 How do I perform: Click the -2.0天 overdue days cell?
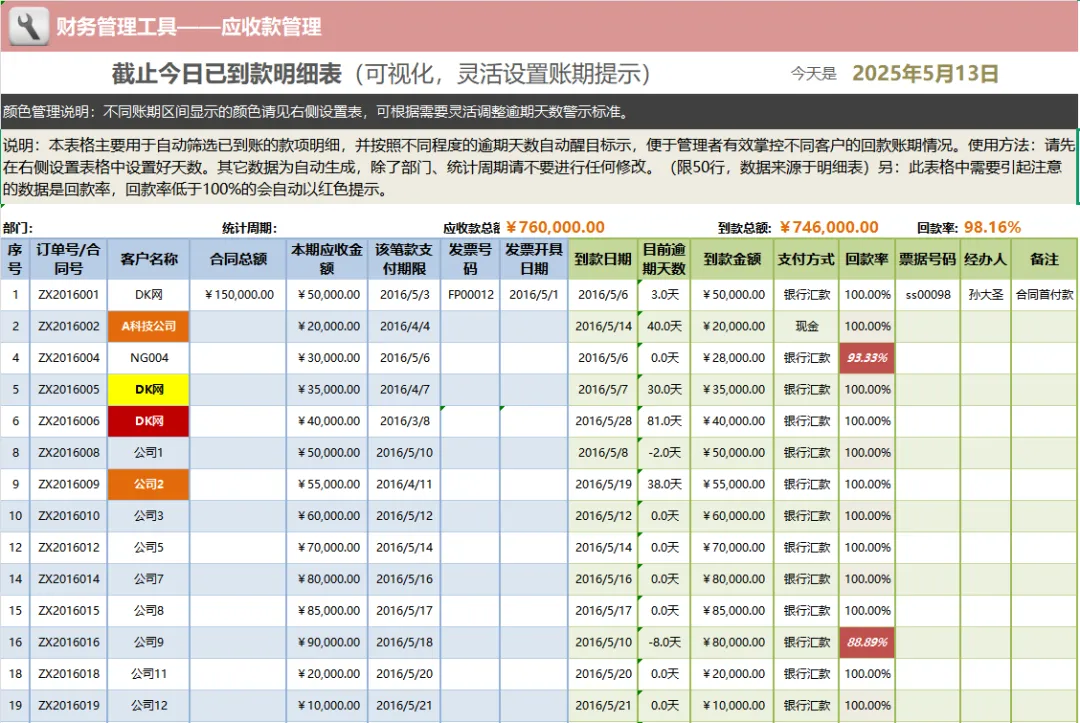pyautogui.click(x=665, y=453)
